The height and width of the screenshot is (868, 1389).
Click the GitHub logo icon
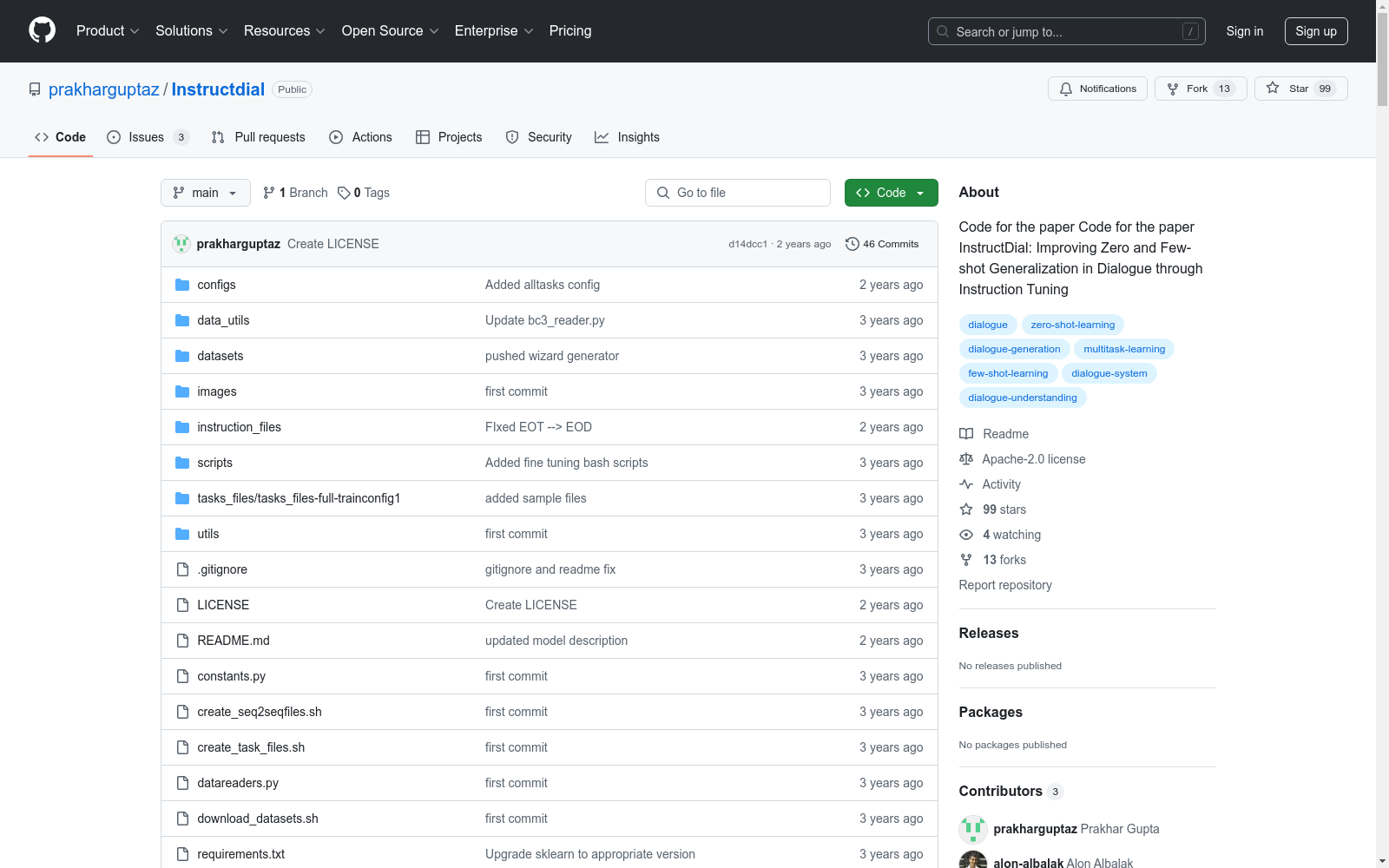click(x=42, y=30)
